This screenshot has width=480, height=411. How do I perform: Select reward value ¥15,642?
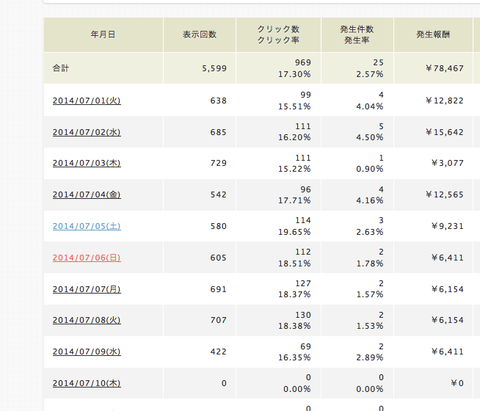pos(445,132)
